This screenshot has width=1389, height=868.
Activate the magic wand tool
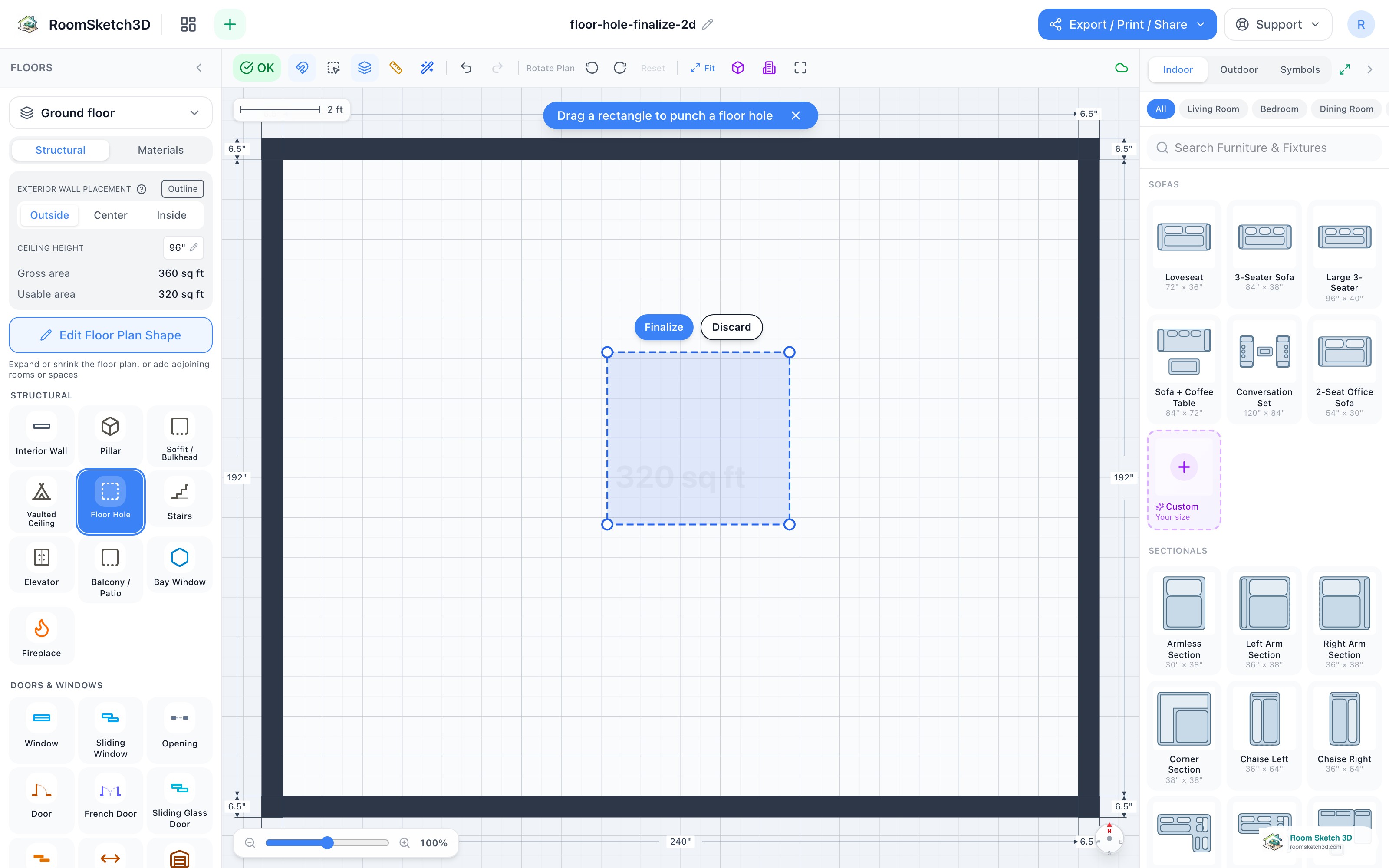click(427, 68)
